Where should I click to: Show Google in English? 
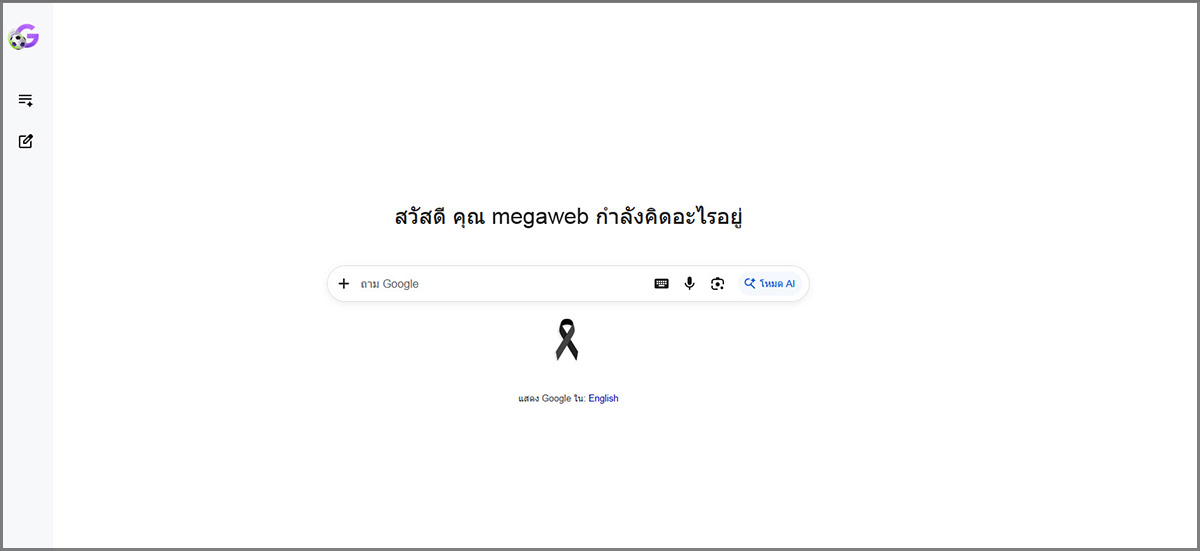click(x=603, y=398)
